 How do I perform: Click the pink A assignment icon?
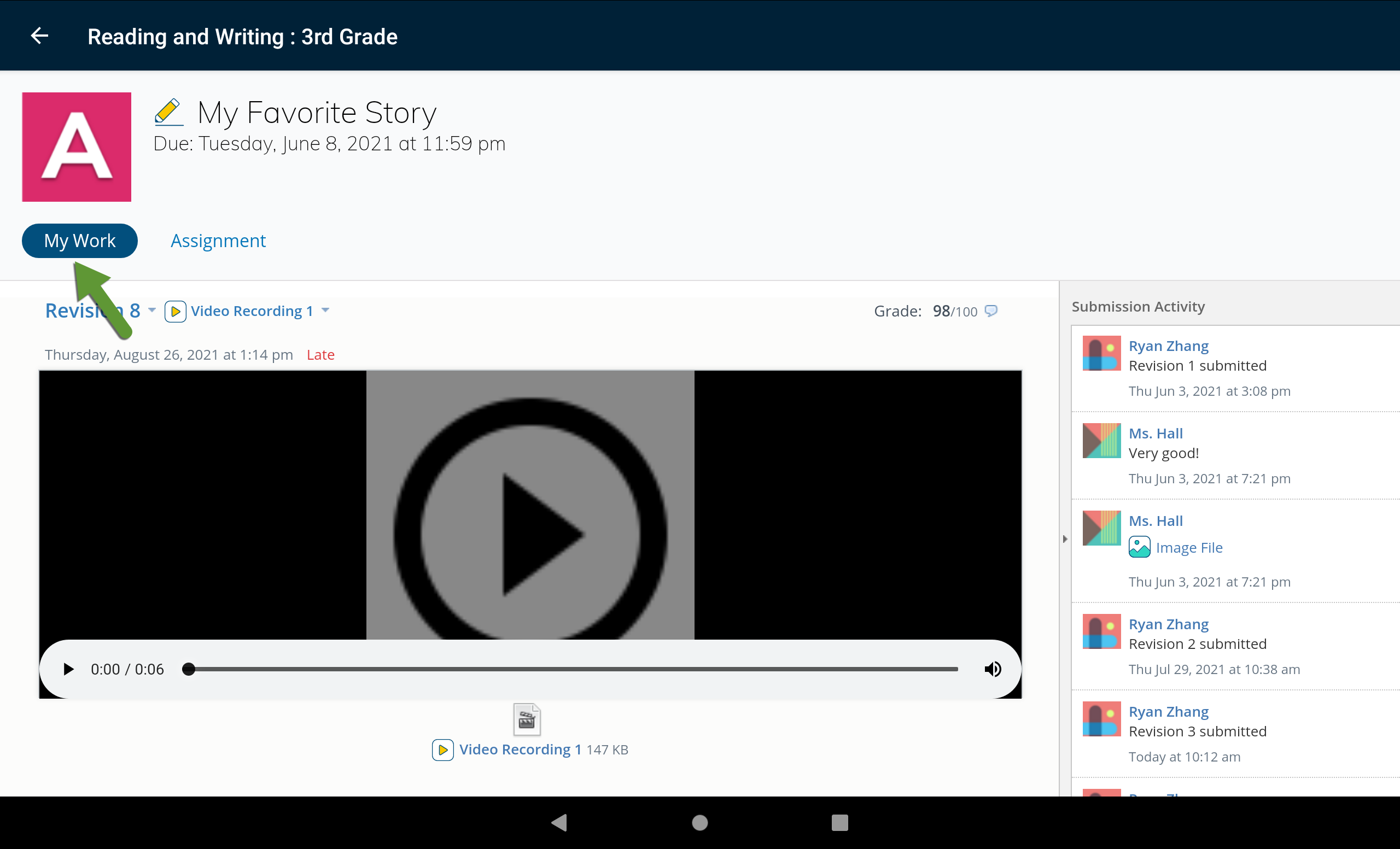76,147
